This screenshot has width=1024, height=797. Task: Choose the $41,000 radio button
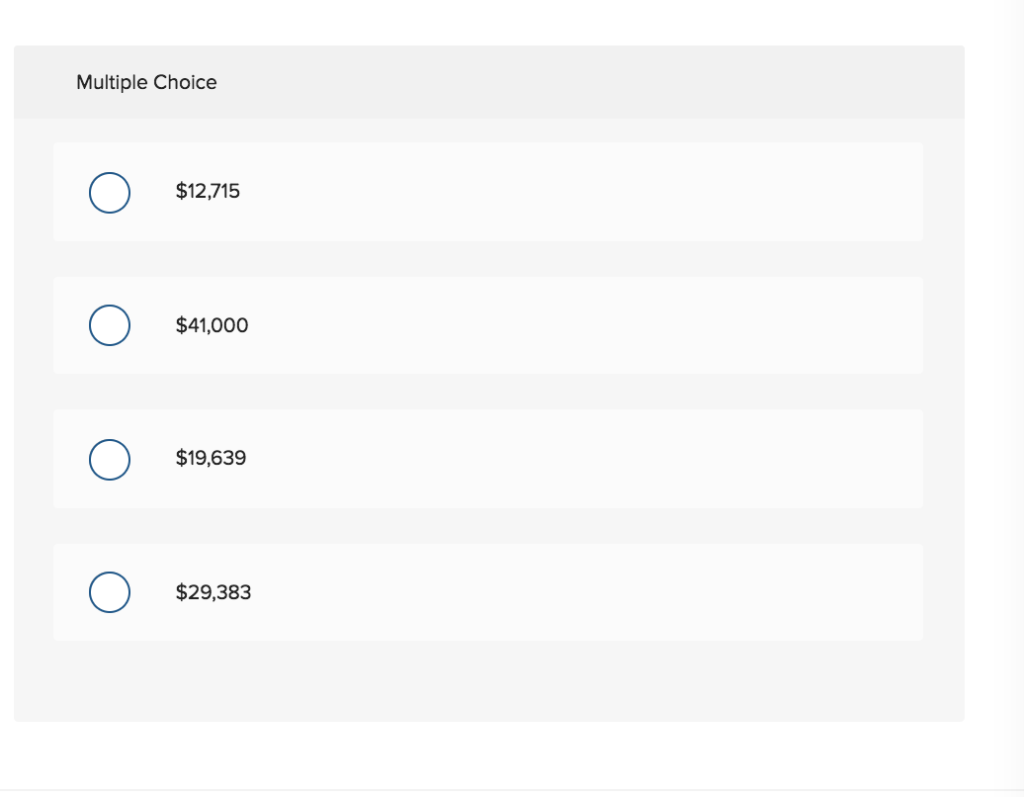pyautogui.click(x=109, y=325)
